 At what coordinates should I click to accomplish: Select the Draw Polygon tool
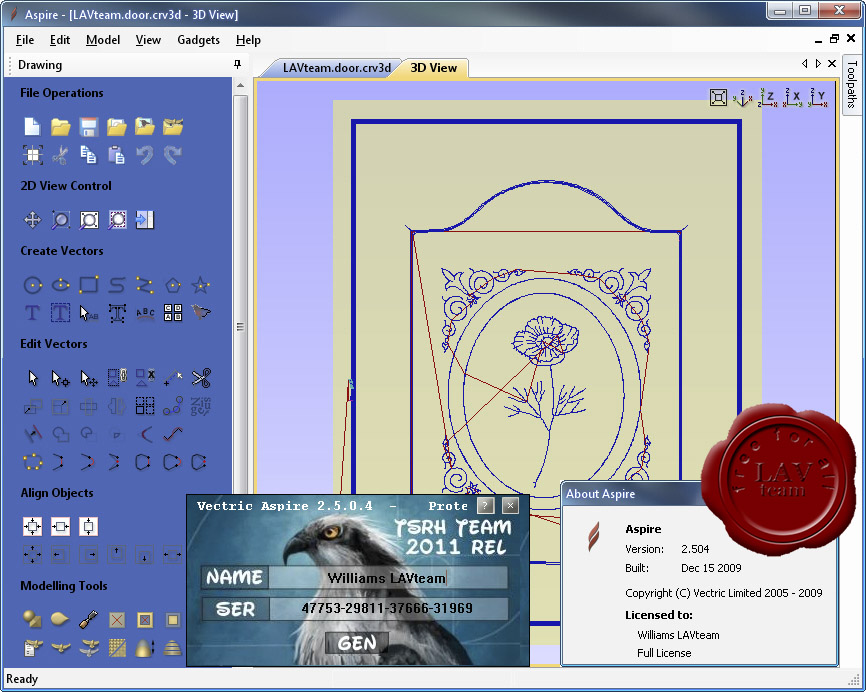173,285
